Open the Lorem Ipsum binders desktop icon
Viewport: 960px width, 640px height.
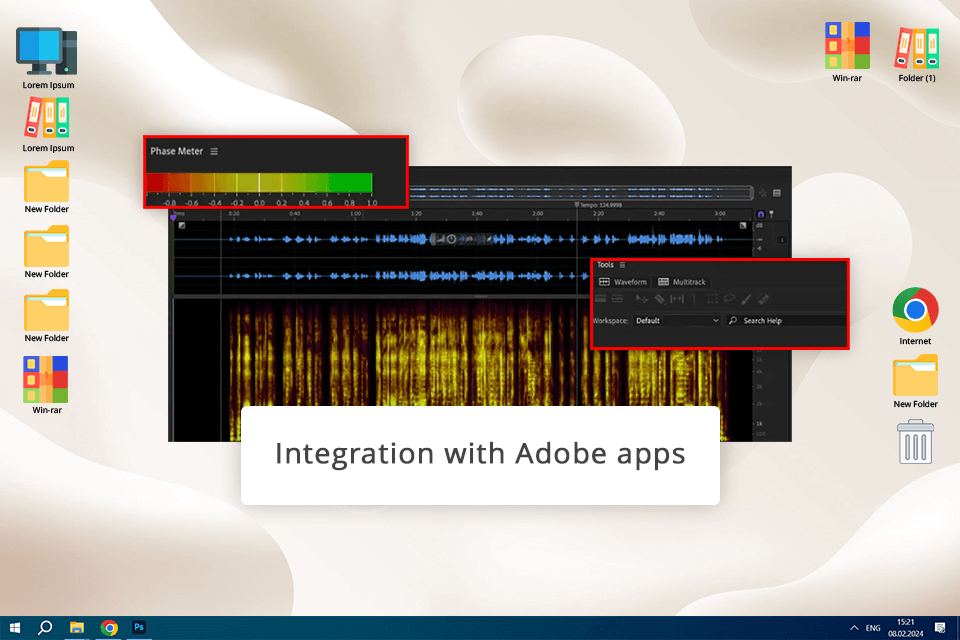[x=48, y=125]
